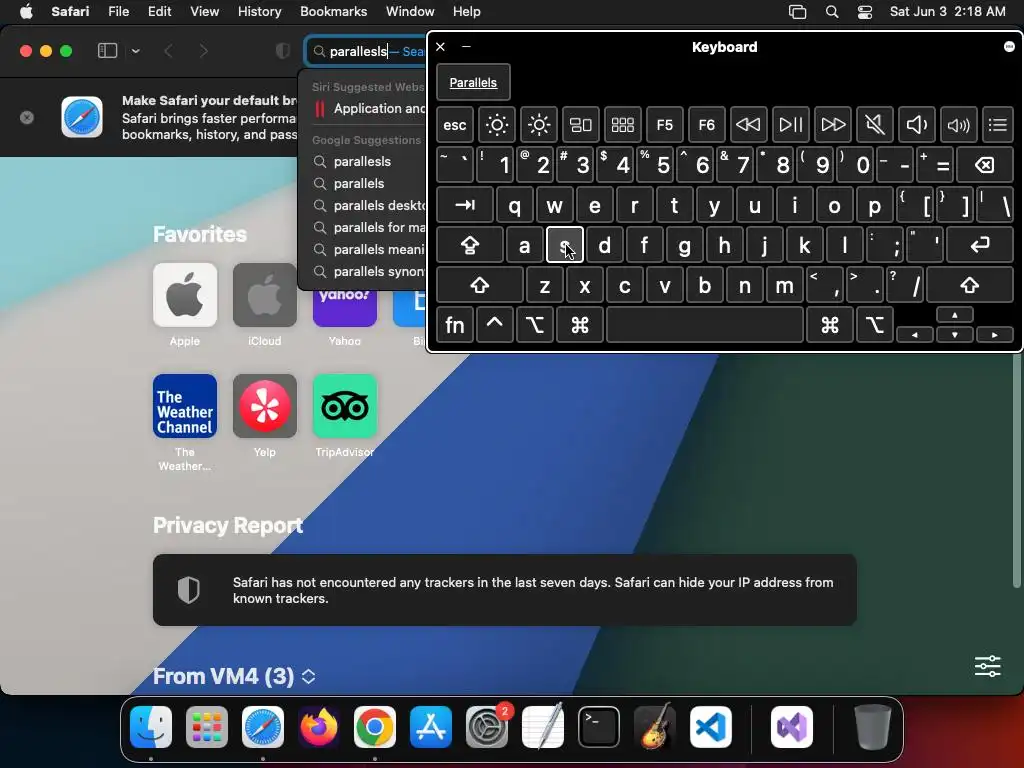
Task: Toggle the caps lock key
Action: [470, 246]
